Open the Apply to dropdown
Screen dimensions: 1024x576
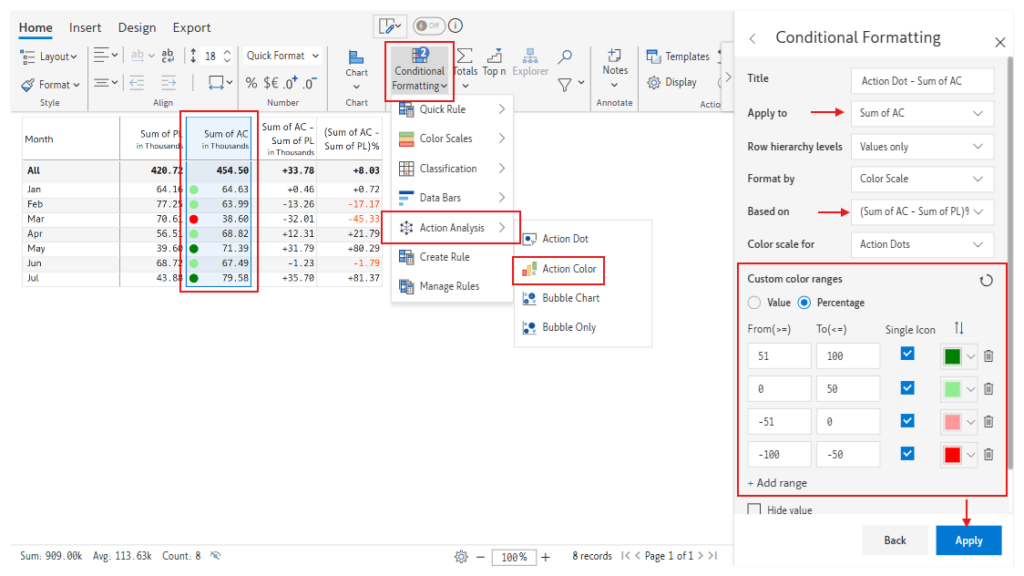click(922, 114)
